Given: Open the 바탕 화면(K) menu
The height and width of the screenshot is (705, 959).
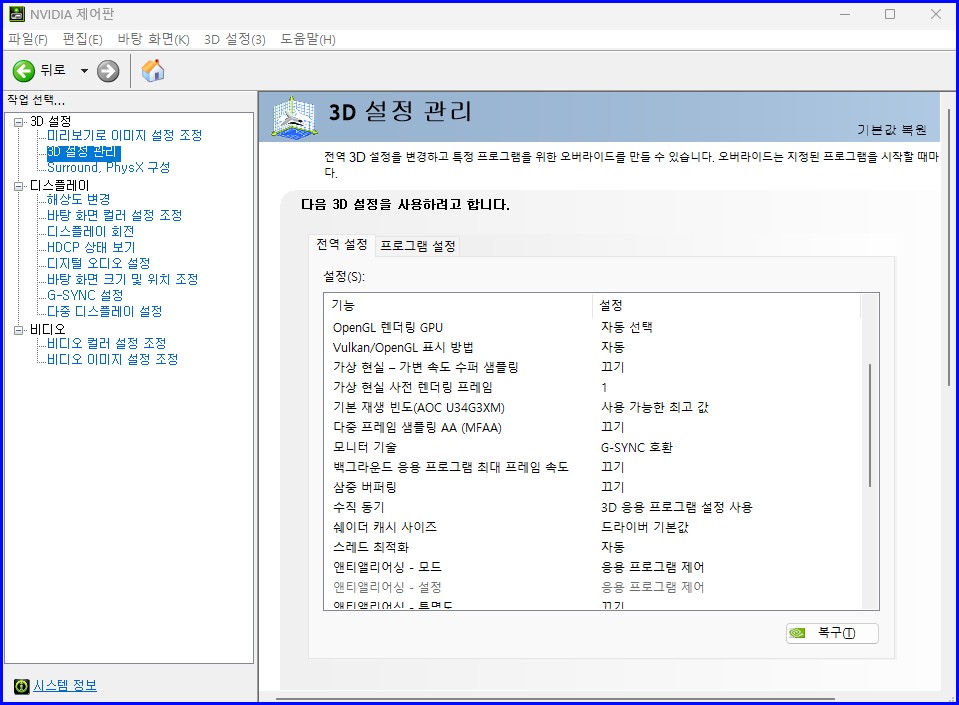Looking at the screenshot, I should click(x=154, y=40).
